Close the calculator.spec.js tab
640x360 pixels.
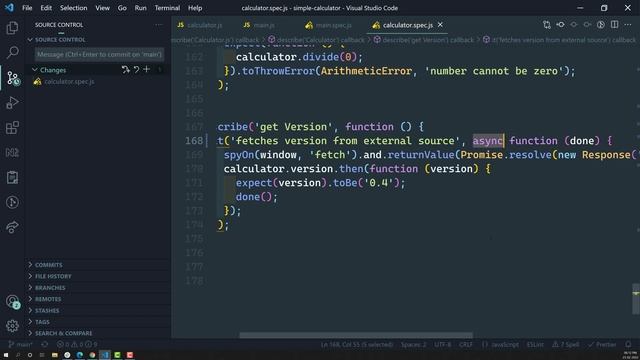click(440, 25)
